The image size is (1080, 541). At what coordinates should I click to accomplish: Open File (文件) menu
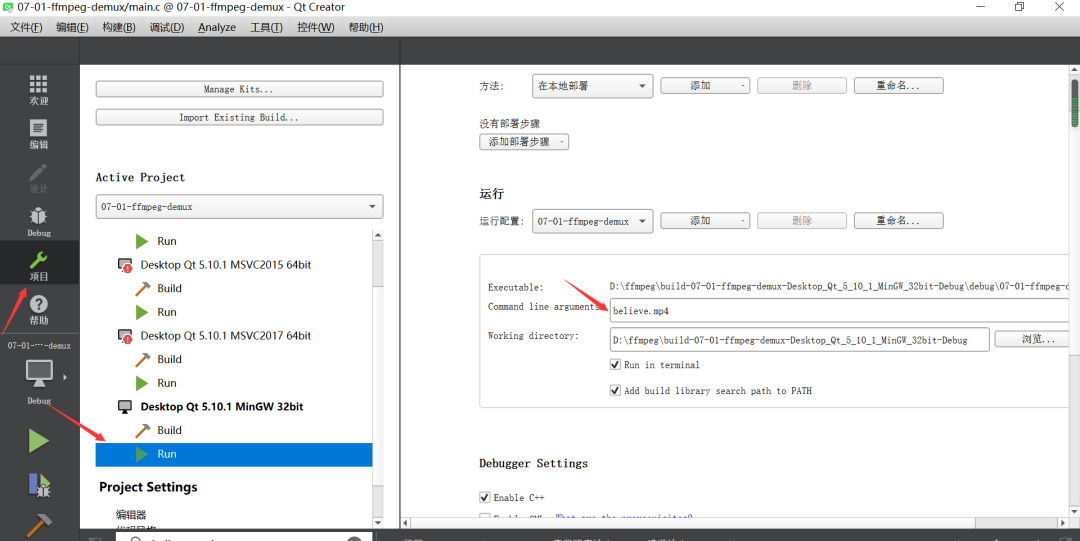point(26,27)
